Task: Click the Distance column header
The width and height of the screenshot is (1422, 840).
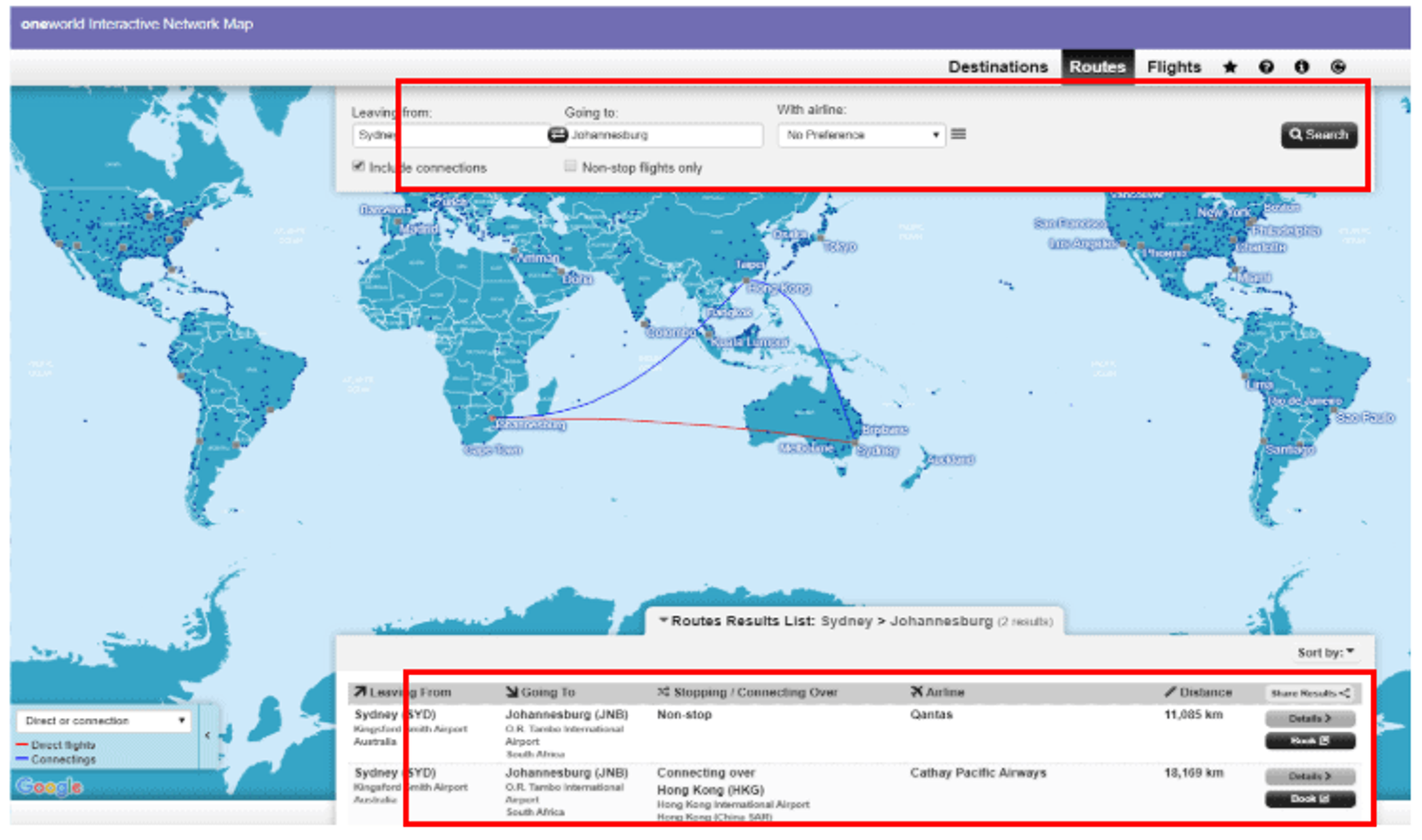Action: 1198,692
